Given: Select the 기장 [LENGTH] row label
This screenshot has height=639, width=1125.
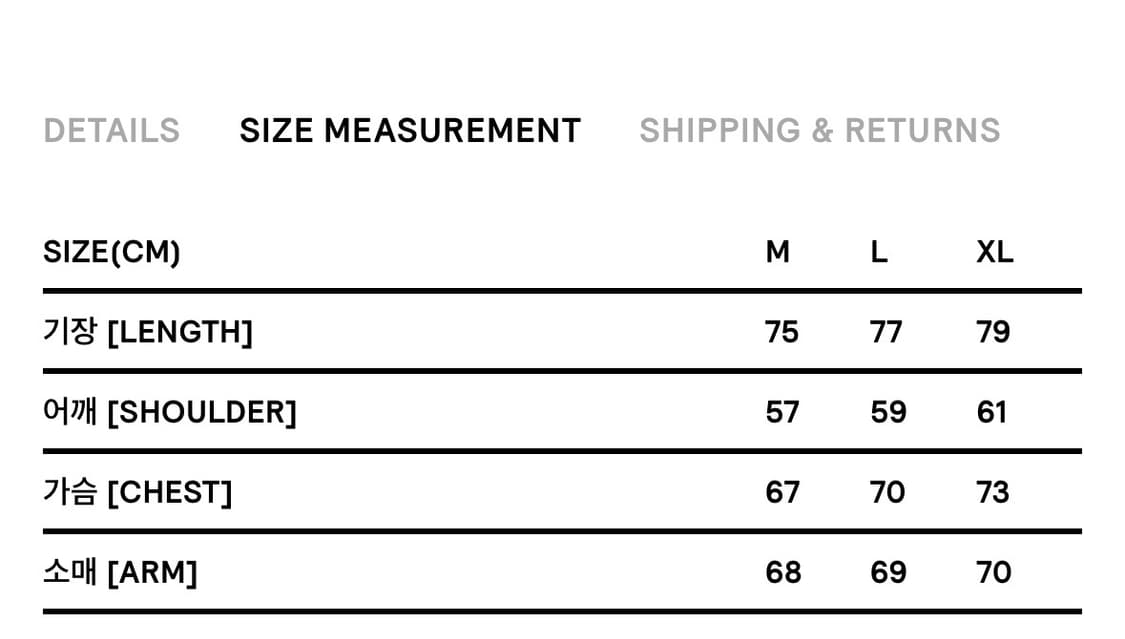Looking at the screenshot, I should [148, 332].
